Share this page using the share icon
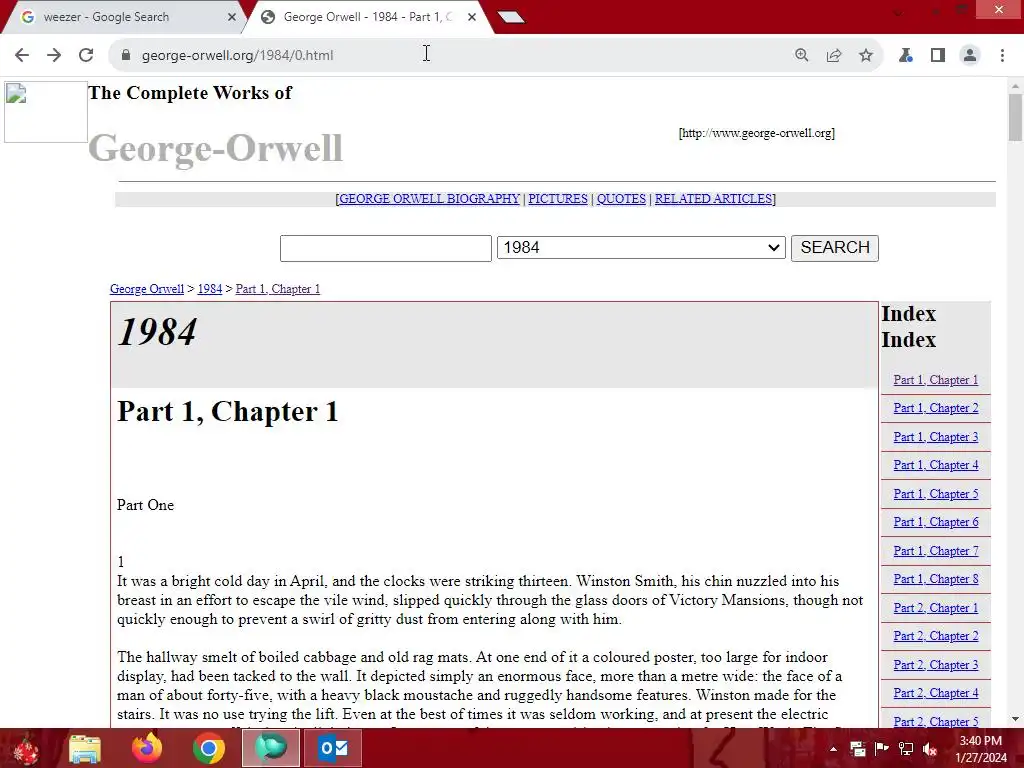The height and width of the screenshot is (768, 1024). [x=833, y=56]
